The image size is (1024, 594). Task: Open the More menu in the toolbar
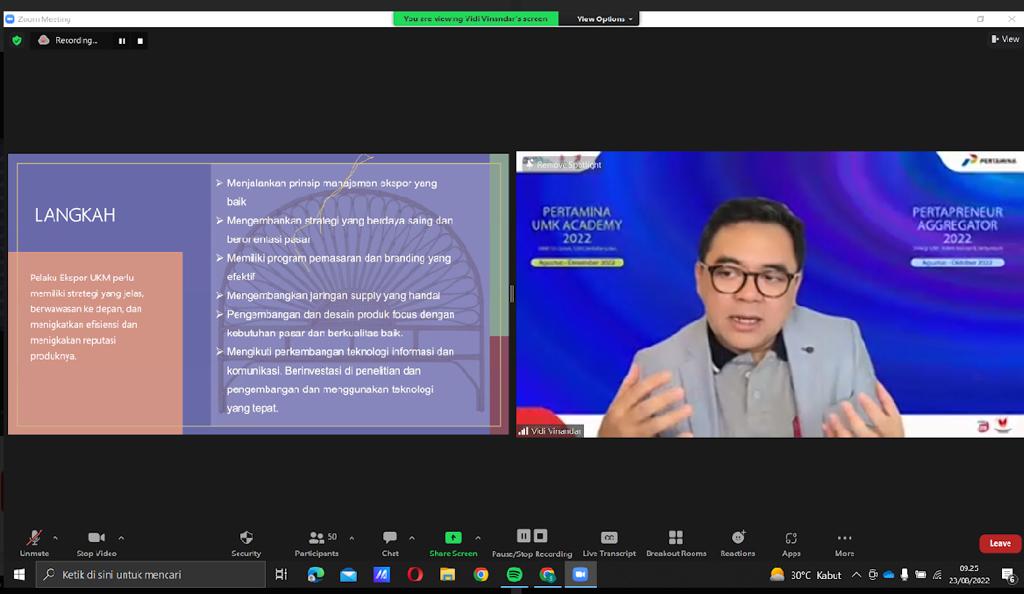[x=844, y=542]
